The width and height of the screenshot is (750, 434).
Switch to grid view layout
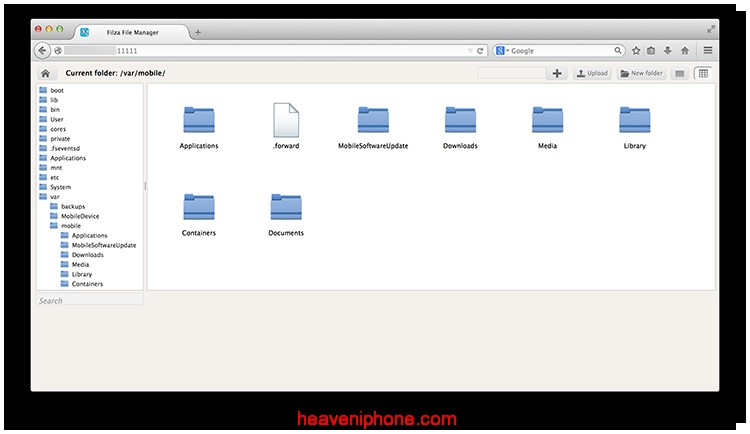click(x=703, y=73)
